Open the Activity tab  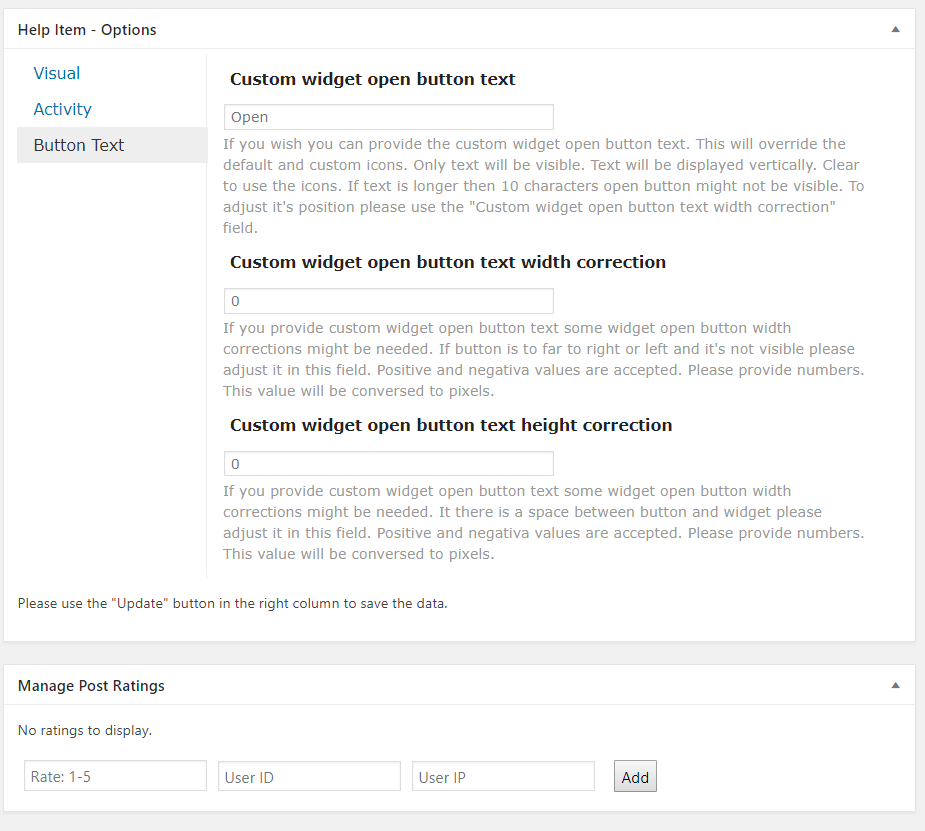62,109
